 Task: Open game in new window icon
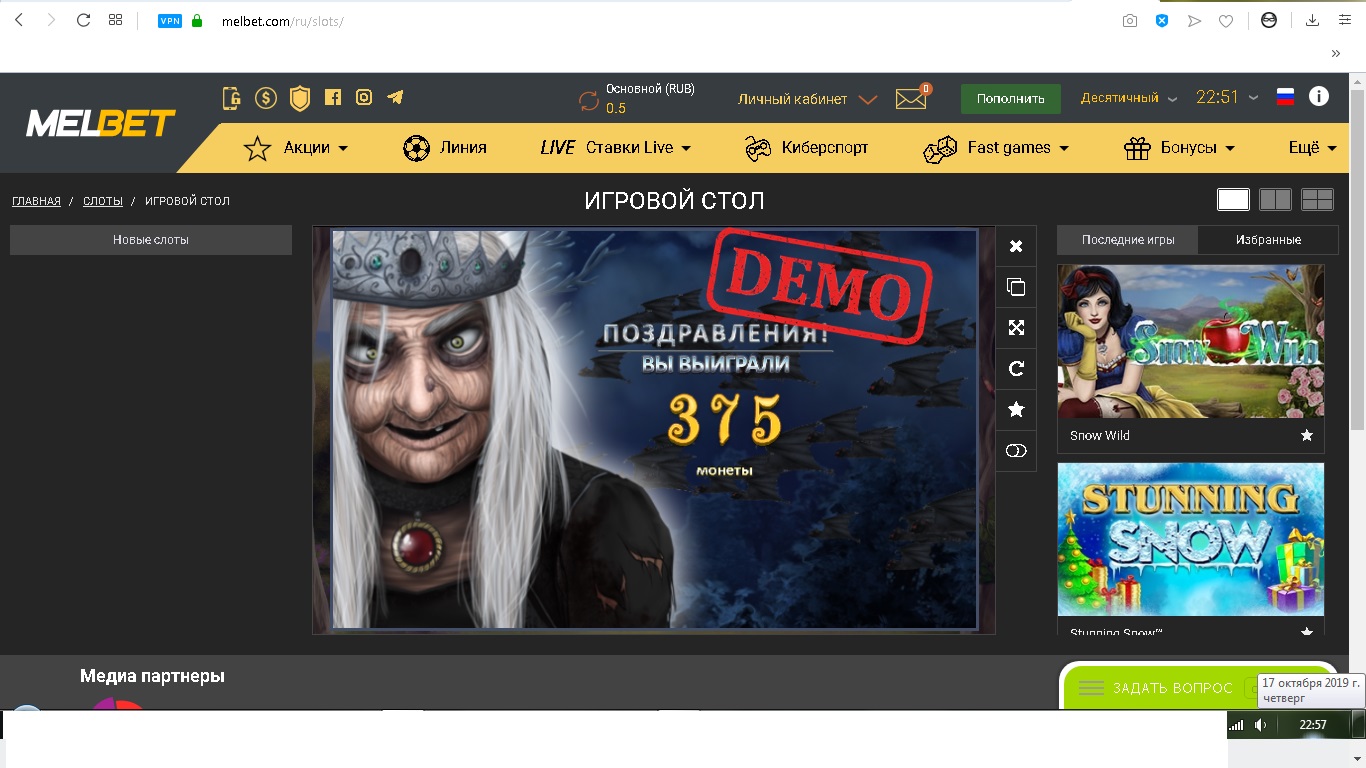click(x=1016, y=287)
